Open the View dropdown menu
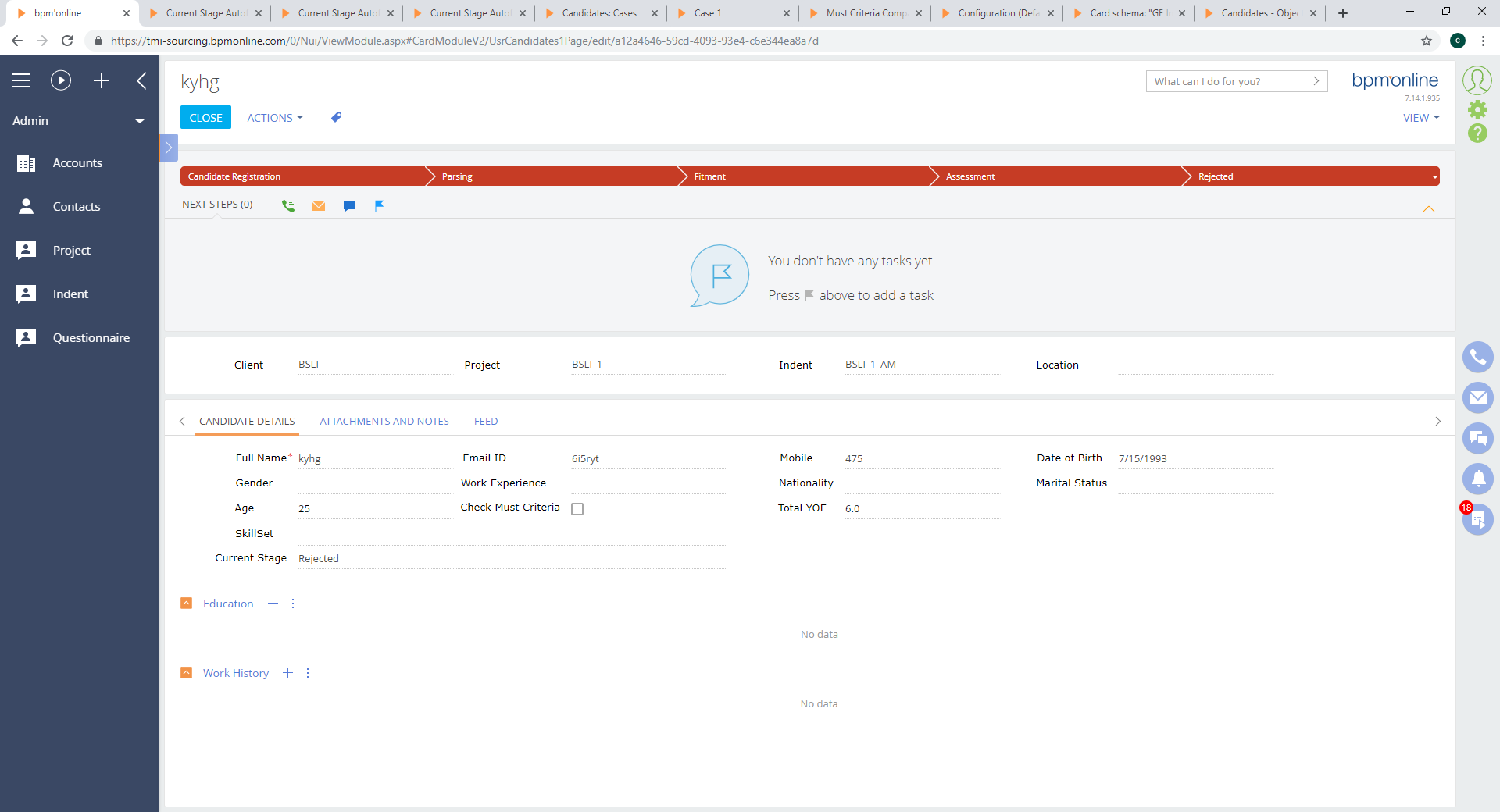1500x812 pixels. (x=1420, y=118)
